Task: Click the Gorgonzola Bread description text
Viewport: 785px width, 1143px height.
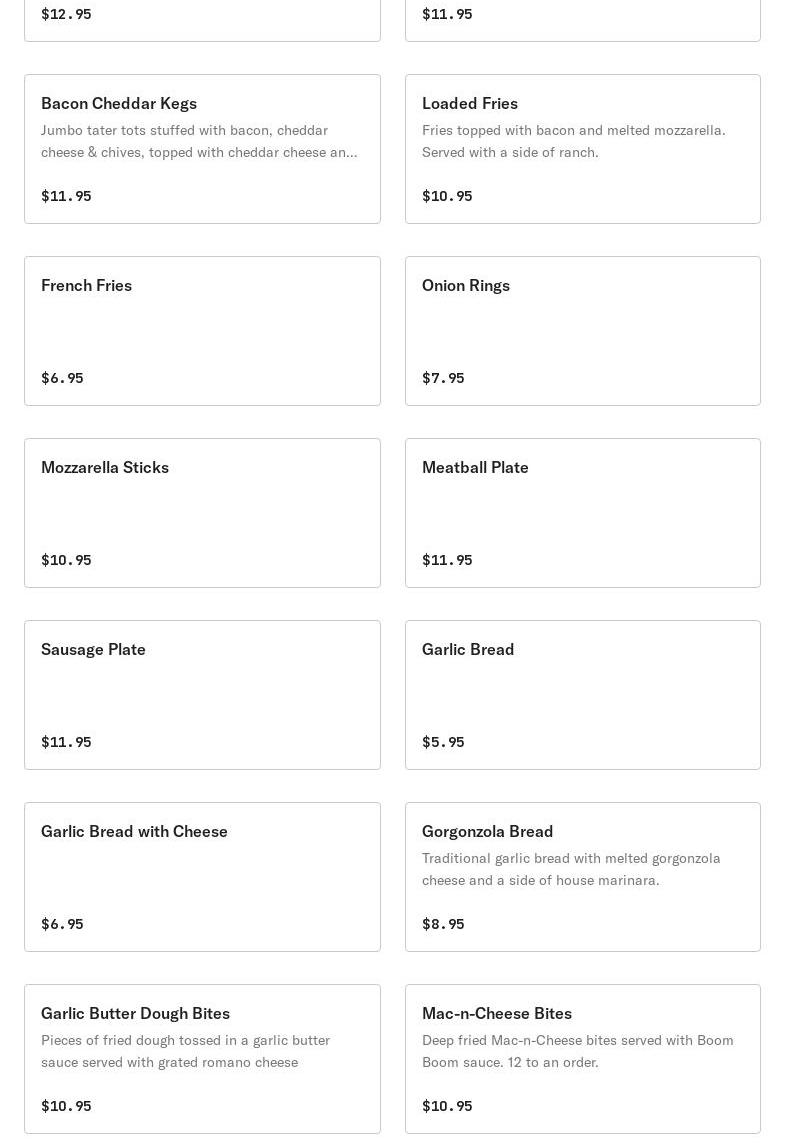Action: [x=571, y=869]
